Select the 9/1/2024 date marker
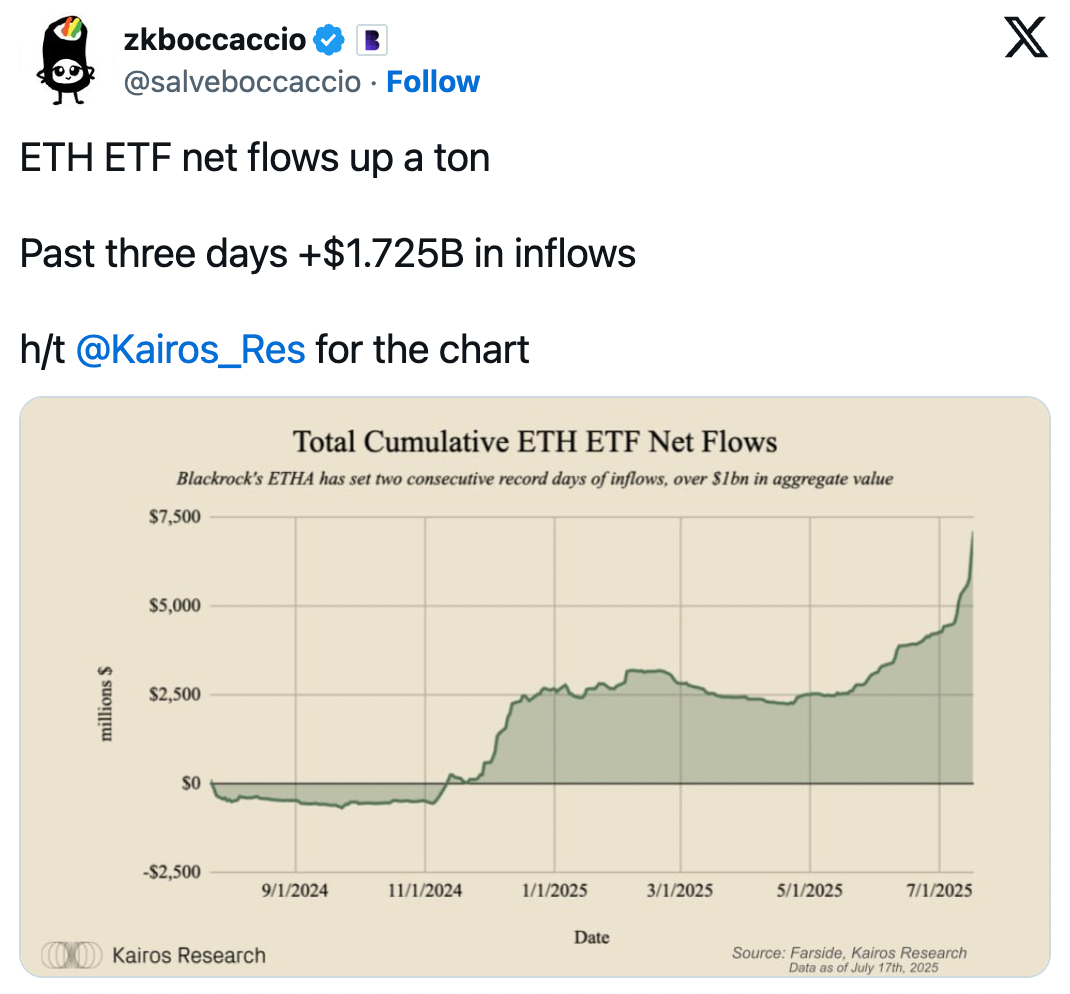Viewport: 1070px width, 994px height. [294, 890]
